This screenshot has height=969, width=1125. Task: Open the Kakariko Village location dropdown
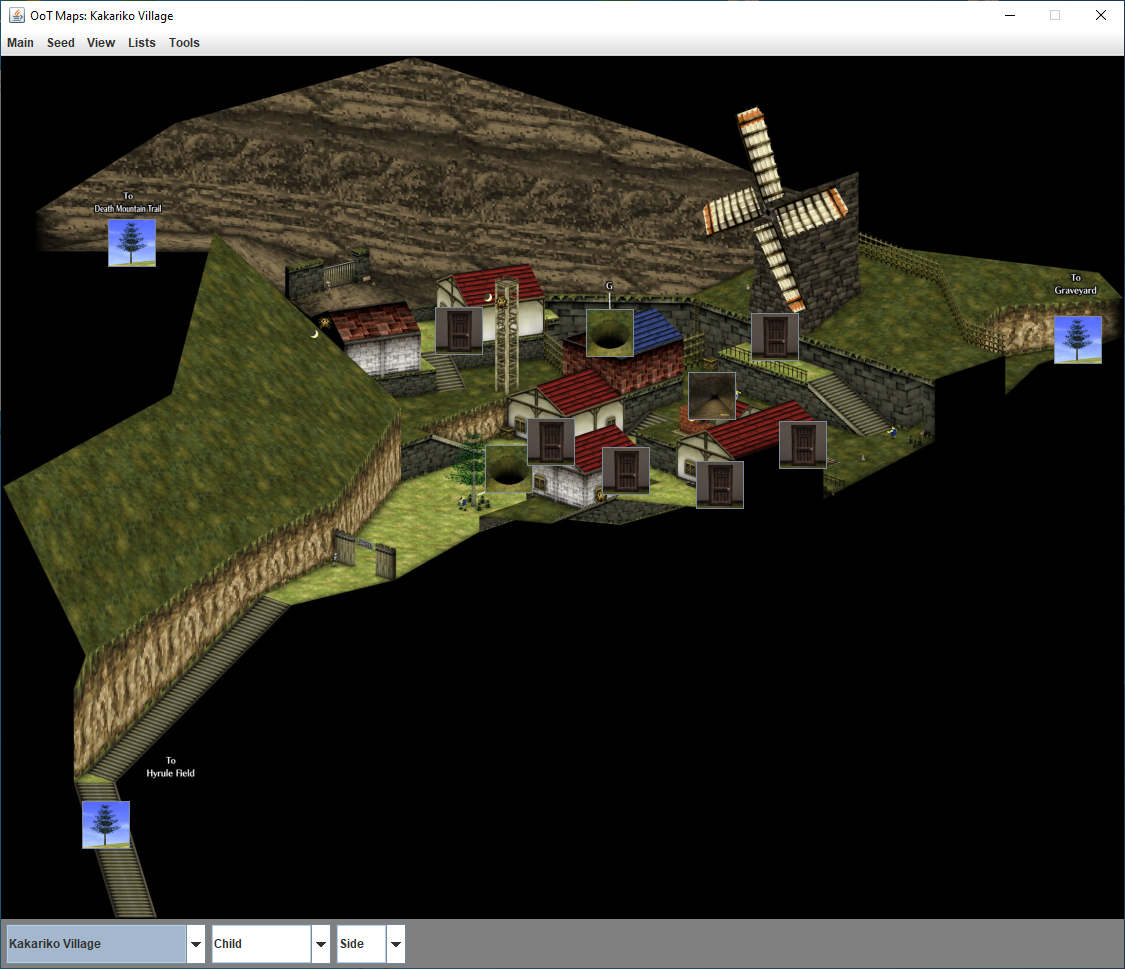[x=105, y=944]
